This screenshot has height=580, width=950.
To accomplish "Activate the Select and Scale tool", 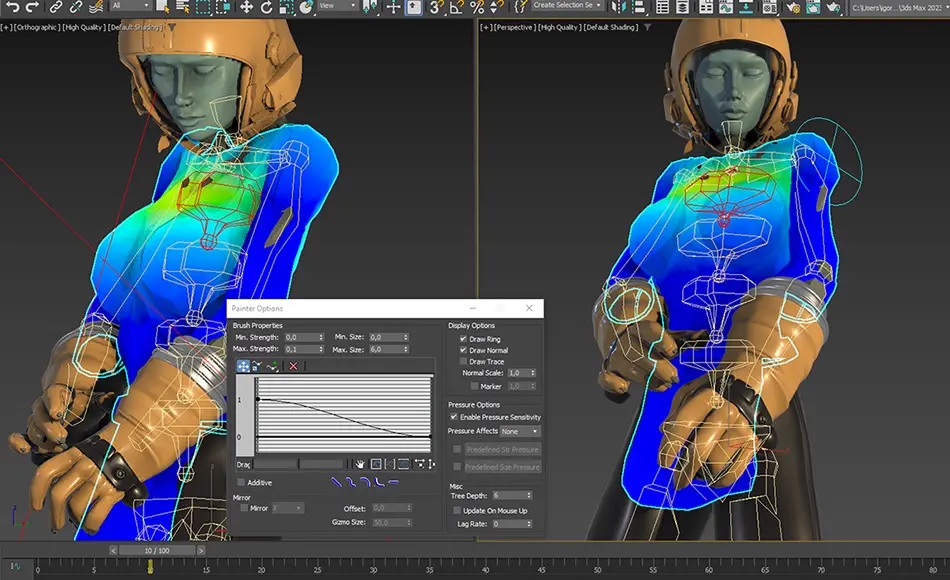I will [285, 7].
